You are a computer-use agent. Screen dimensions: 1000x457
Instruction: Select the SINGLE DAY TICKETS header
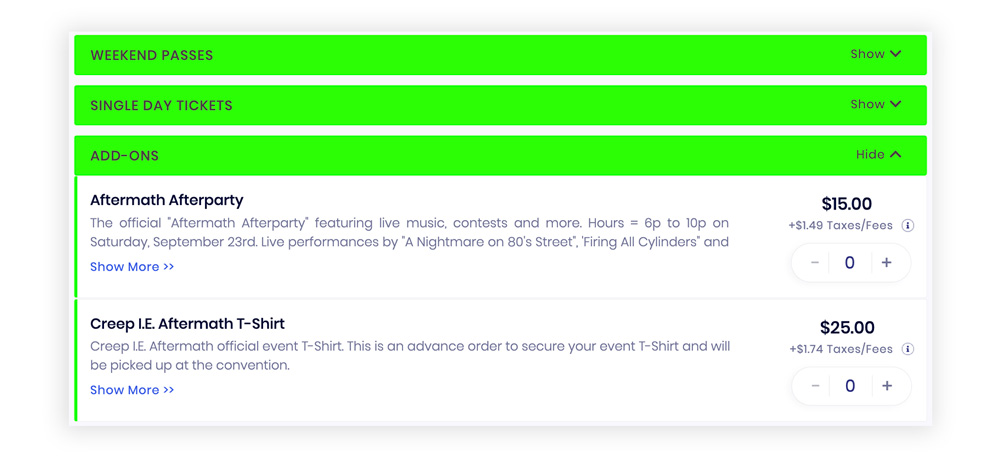(x=501, y=105)
